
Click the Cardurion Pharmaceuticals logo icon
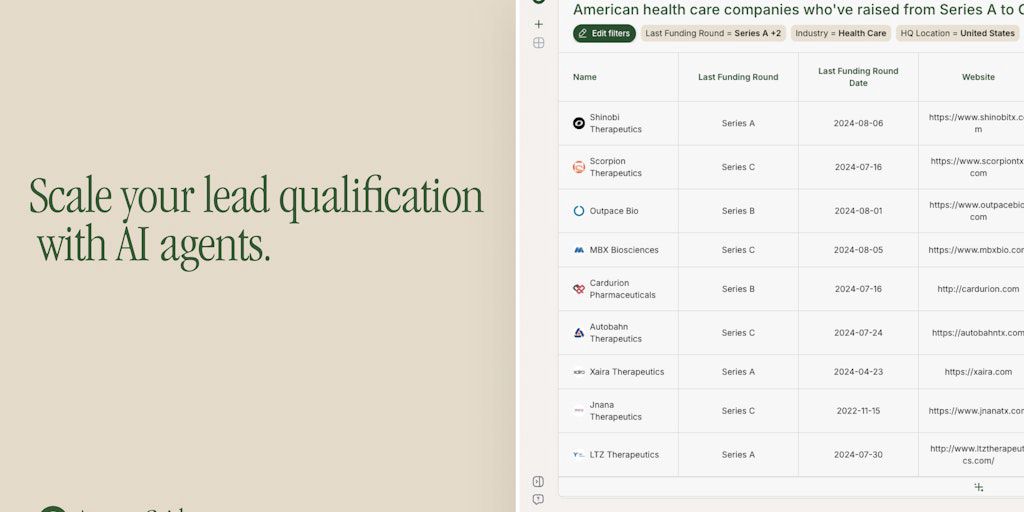(579, 289)
